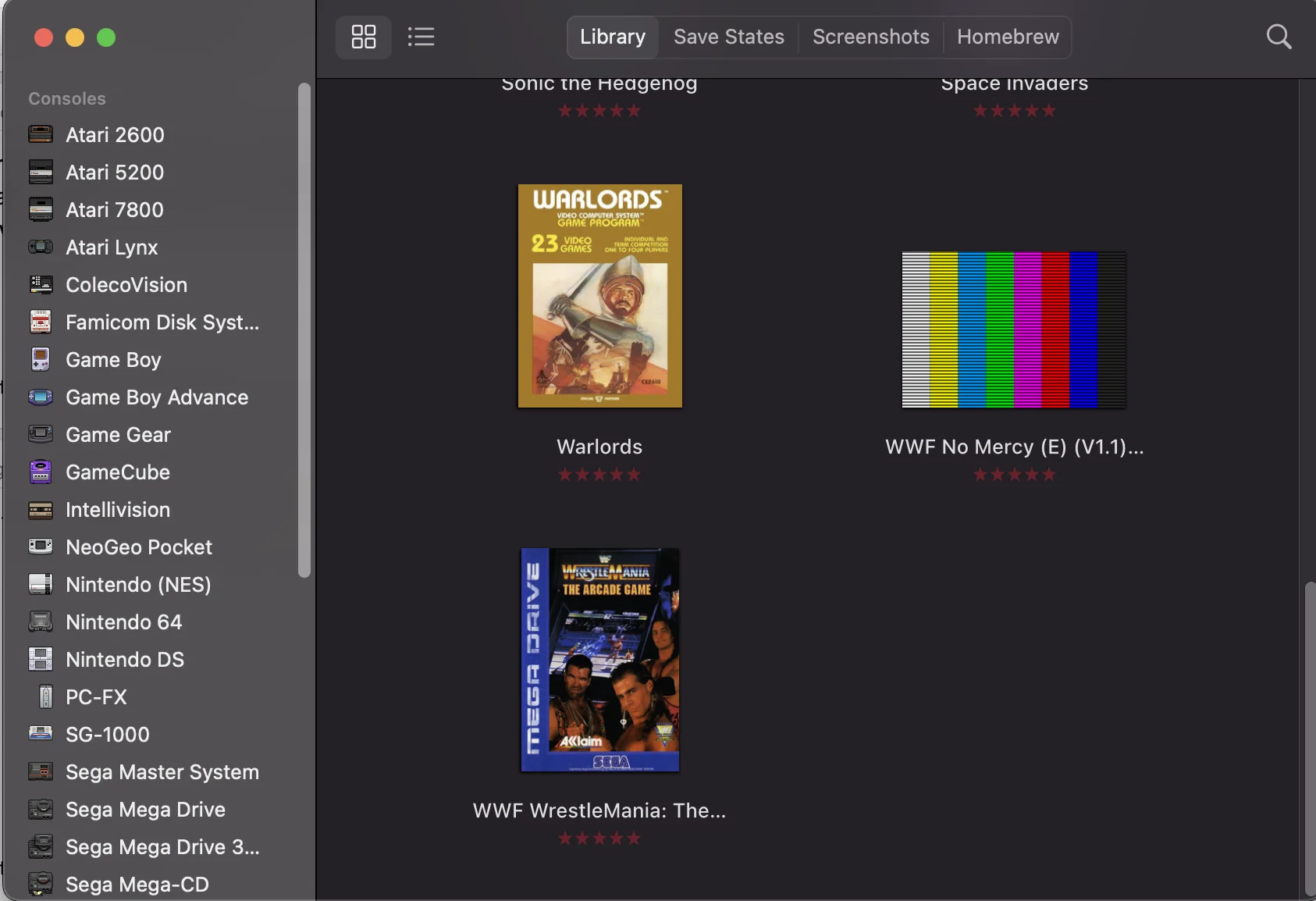Open the search magnifier icon
Screen dimensions: 1316x901
(x=1279, y=37)
